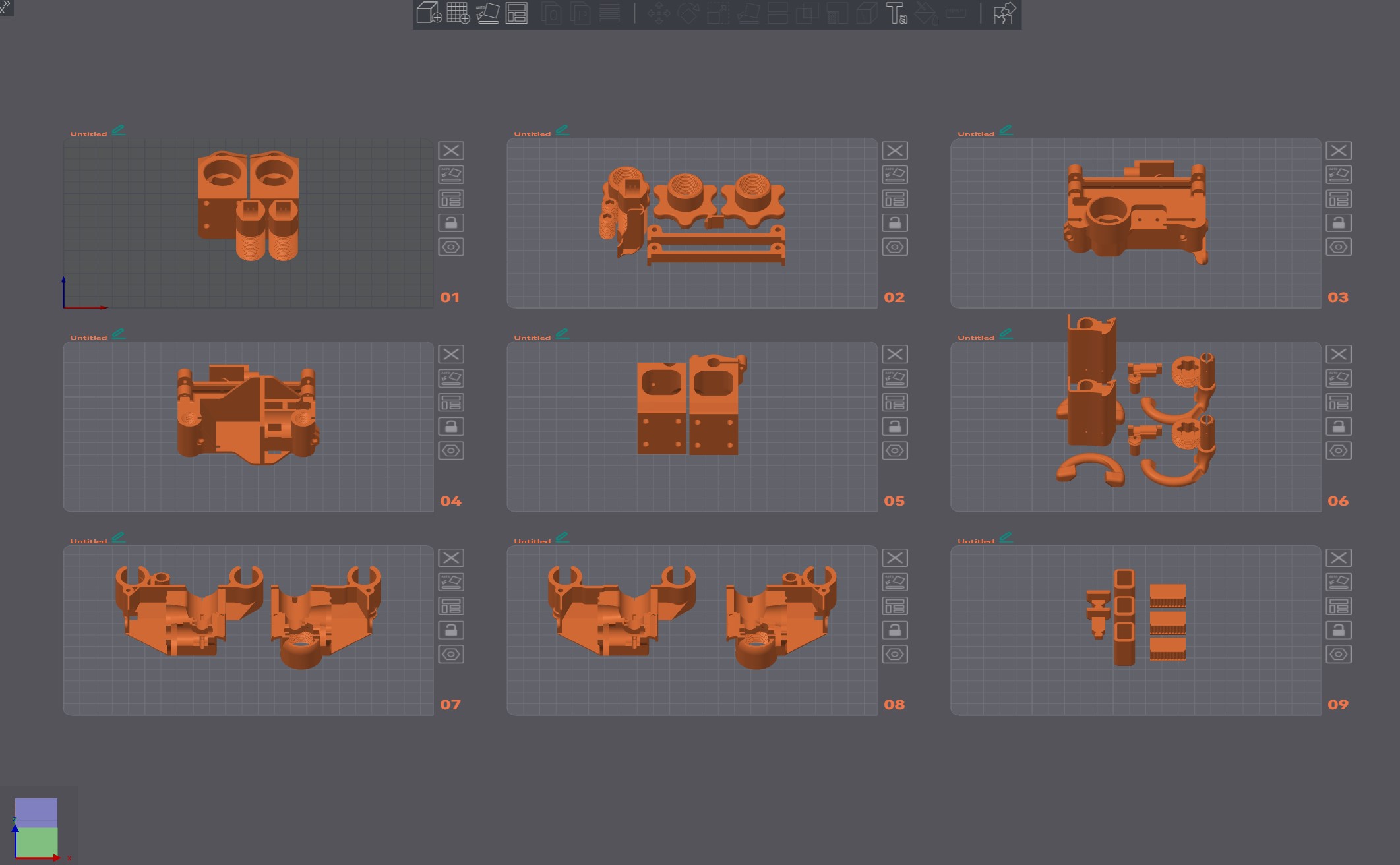
Task: Auto orient all objects from top toolbar
Action: (x=487, y=13)
